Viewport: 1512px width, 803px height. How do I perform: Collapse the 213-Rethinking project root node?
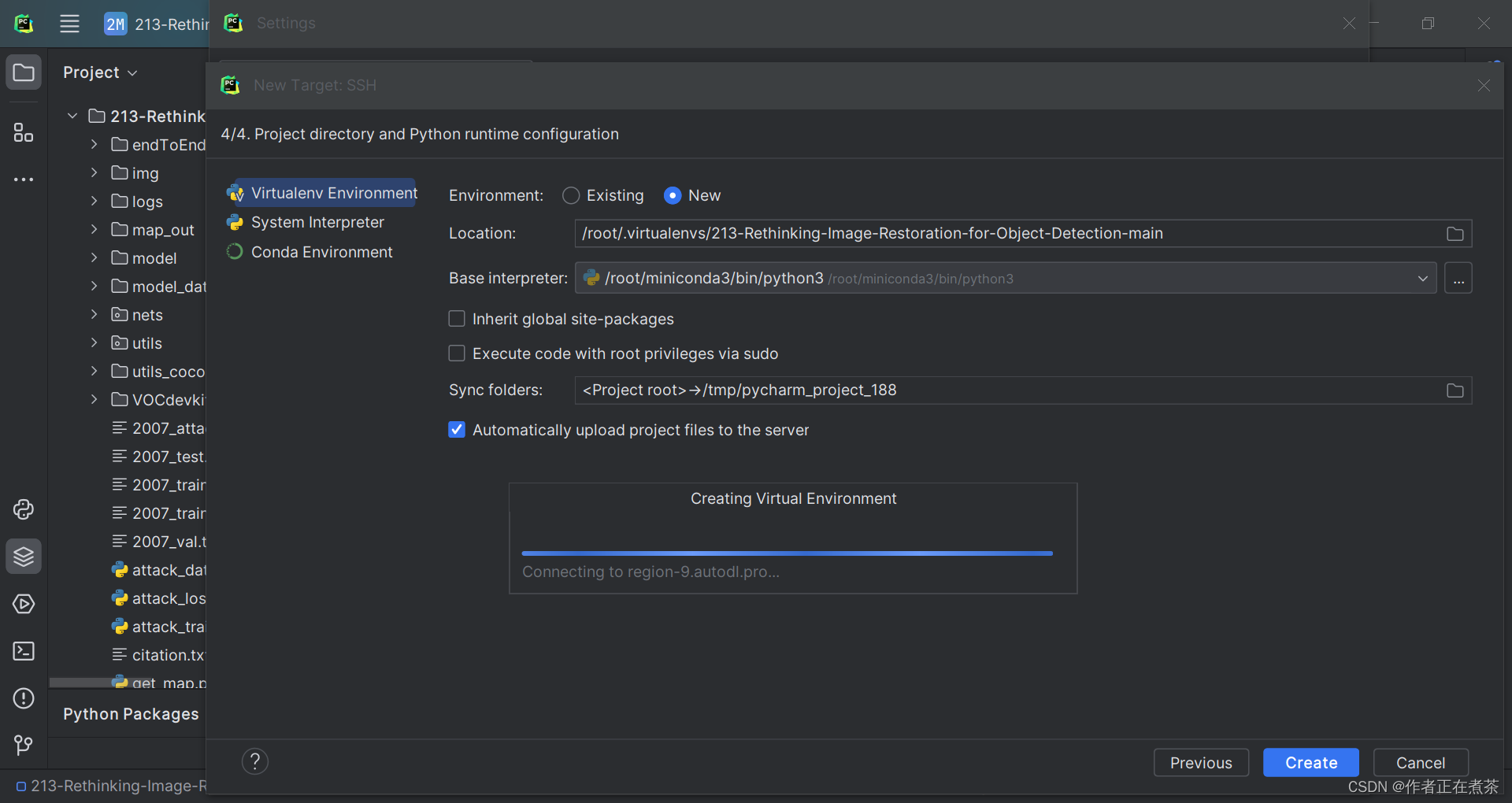tap(72, 115)
